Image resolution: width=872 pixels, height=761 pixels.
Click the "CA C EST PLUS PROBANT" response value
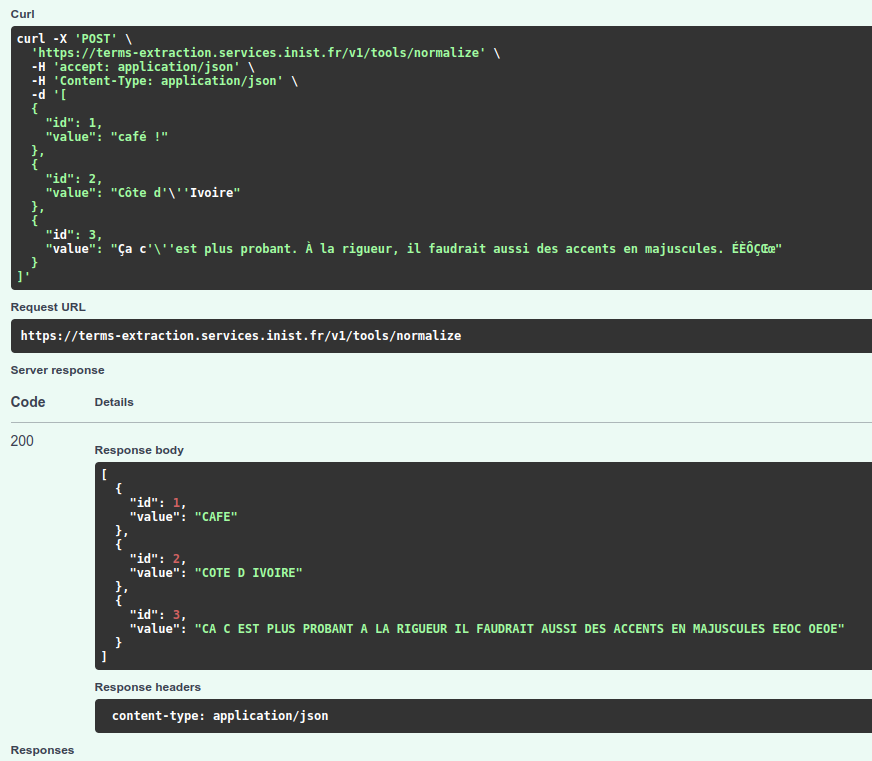[520, 629]
